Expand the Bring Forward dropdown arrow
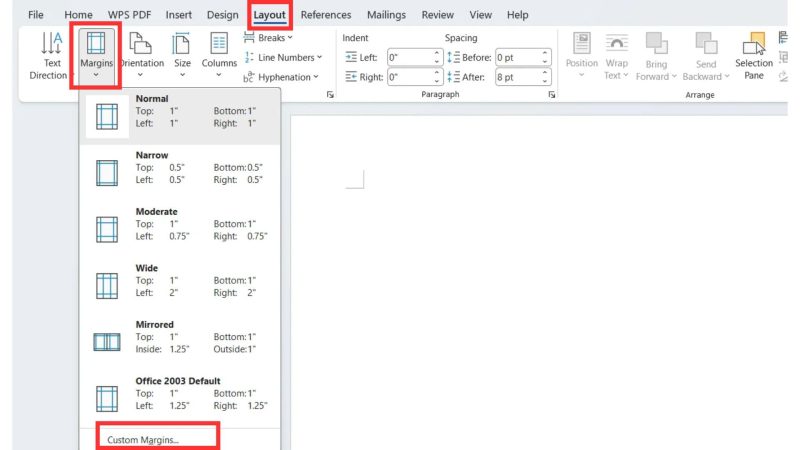The height and width of the screenshot is (450, 800). [x=674, y=77]
